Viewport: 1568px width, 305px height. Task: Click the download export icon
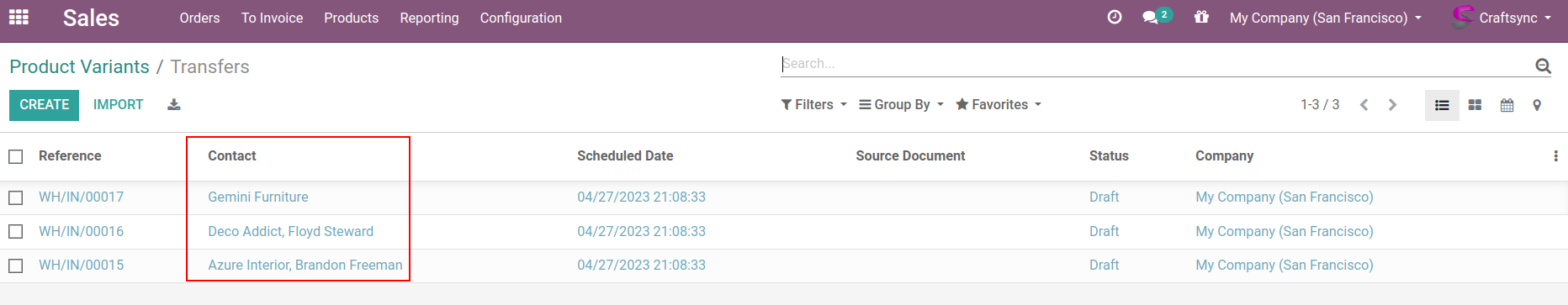[x=174, y=105]
